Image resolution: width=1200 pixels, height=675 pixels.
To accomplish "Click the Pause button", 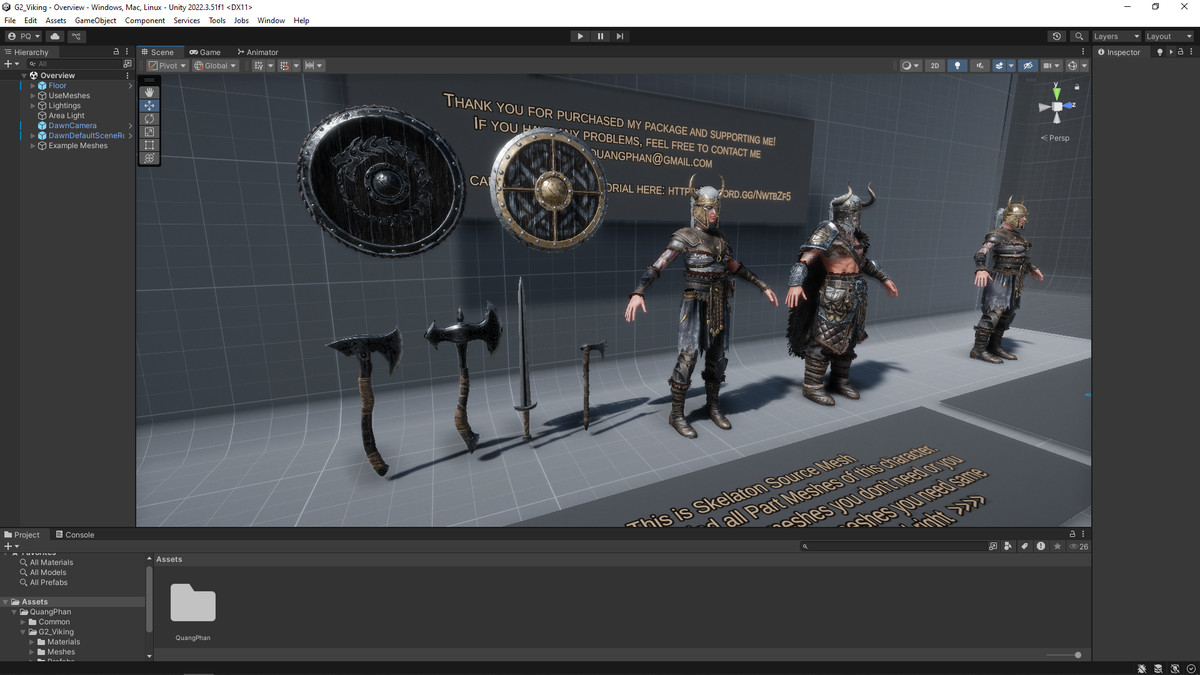I will coord(600,36).
